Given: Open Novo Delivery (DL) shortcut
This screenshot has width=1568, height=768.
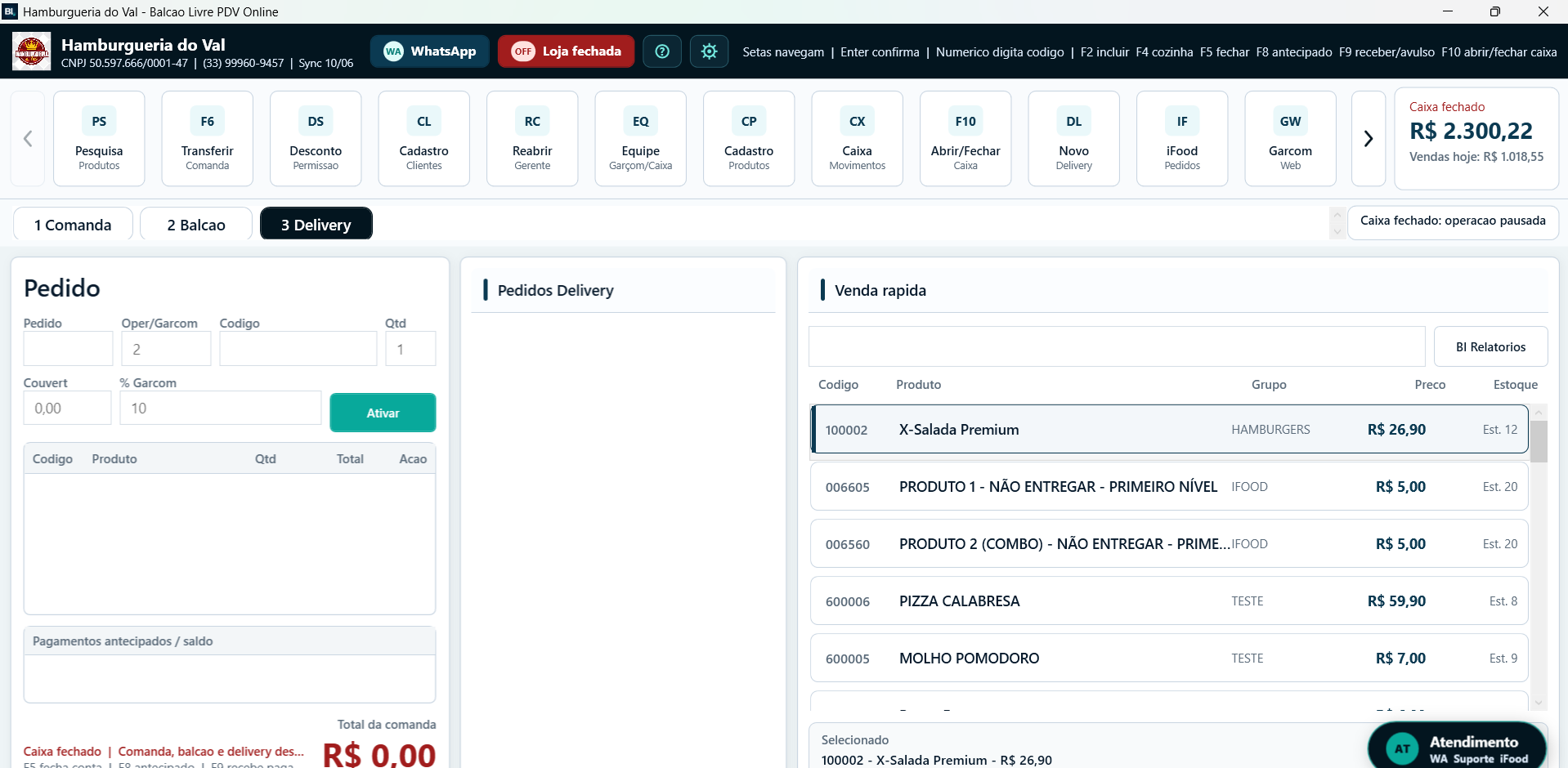Looking at the screenshot, I should [1073, 139].
